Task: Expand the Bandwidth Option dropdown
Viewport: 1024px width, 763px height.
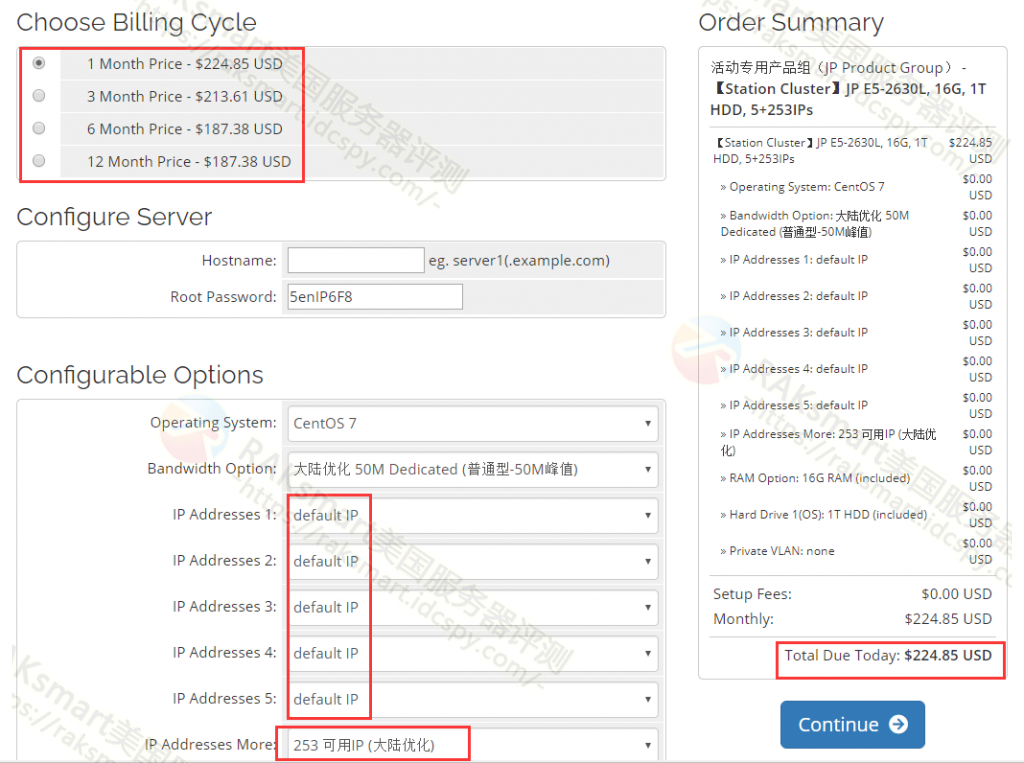Action: coord(473,469)
